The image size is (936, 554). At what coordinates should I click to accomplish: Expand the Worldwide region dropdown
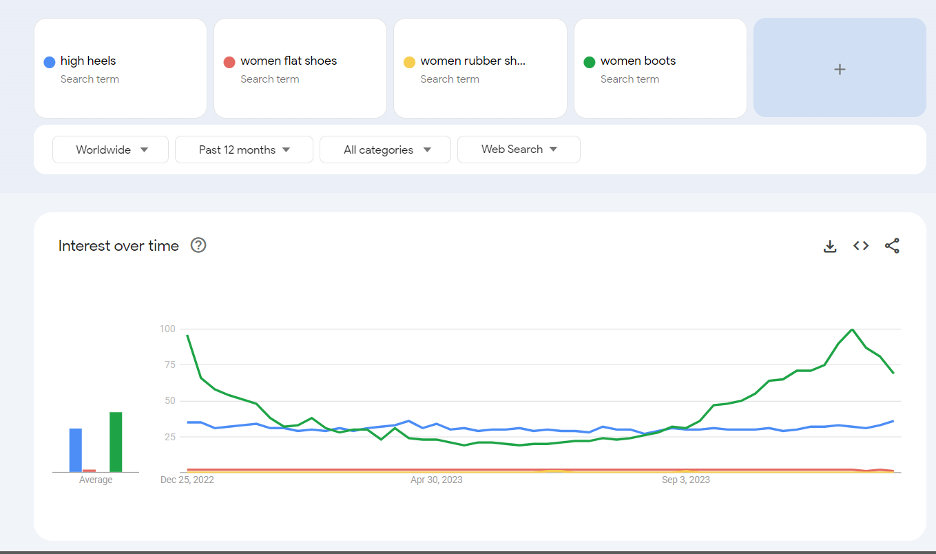click(110, 149)
